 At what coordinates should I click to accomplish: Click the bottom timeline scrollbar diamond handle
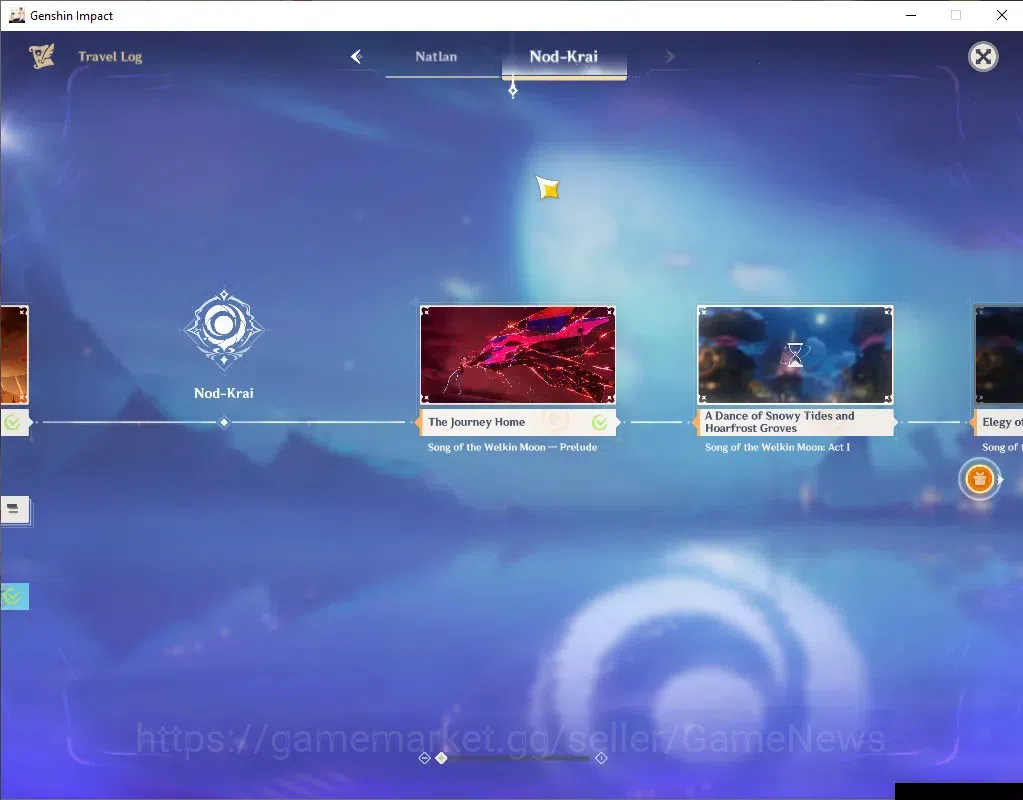(442, 758)
